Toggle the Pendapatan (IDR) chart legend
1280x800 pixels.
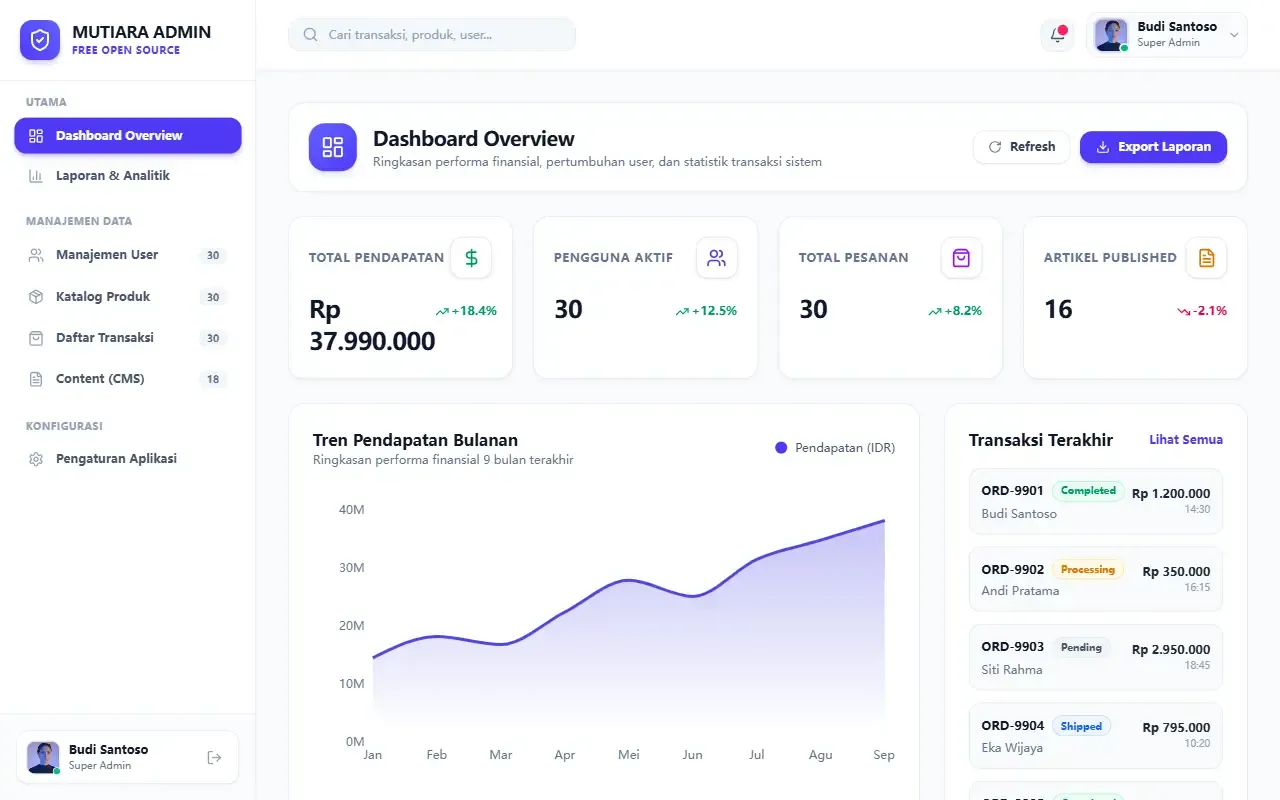coord(835,448)
